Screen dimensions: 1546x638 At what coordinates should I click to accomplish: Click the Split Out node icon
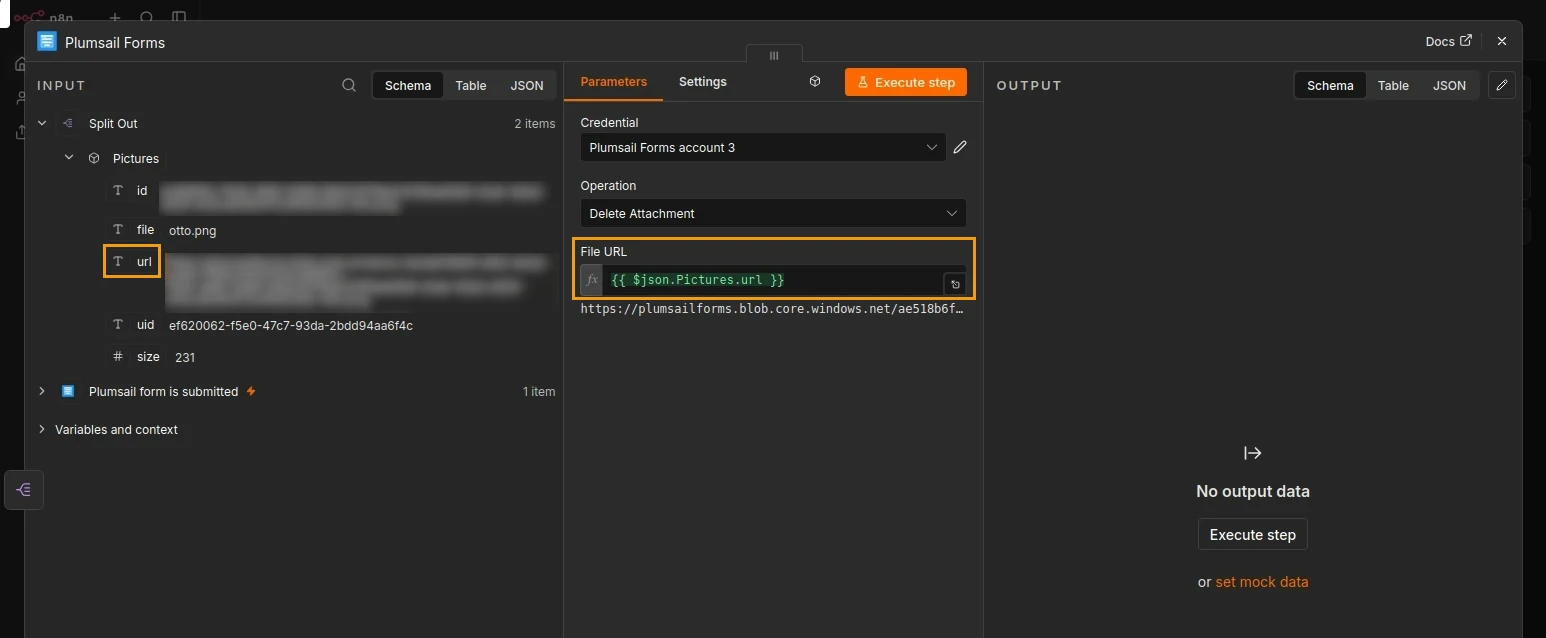pos(68,123)
